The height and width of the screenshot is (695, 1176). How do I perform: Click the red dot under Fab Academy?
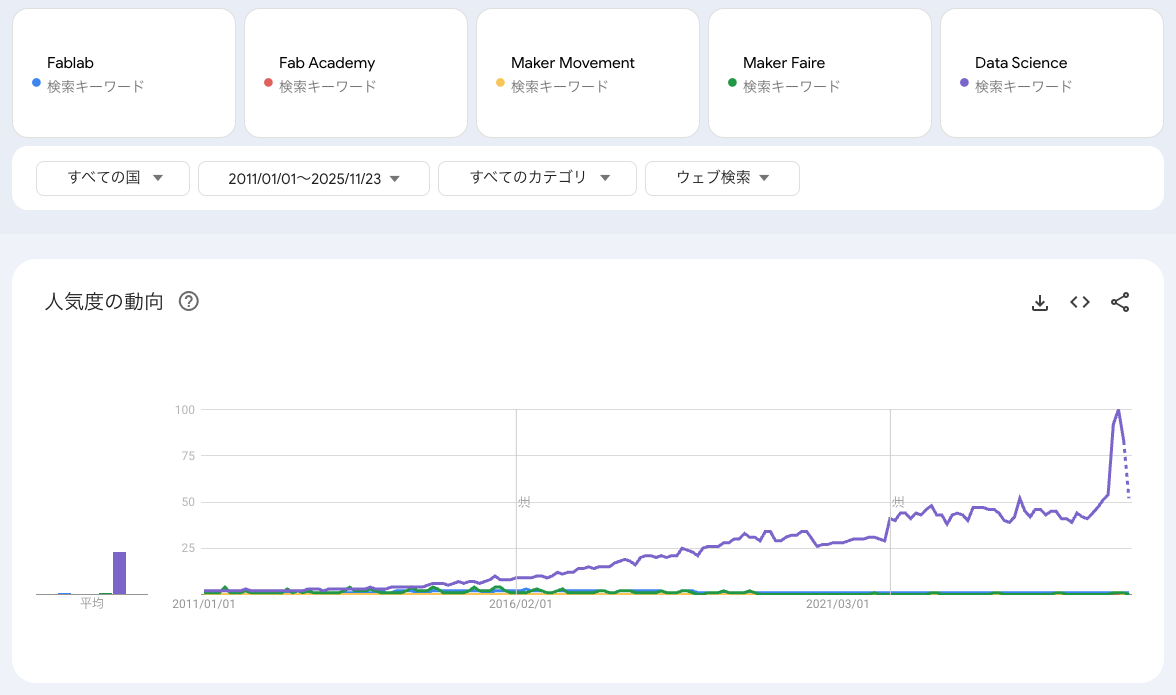coord(268,83)
